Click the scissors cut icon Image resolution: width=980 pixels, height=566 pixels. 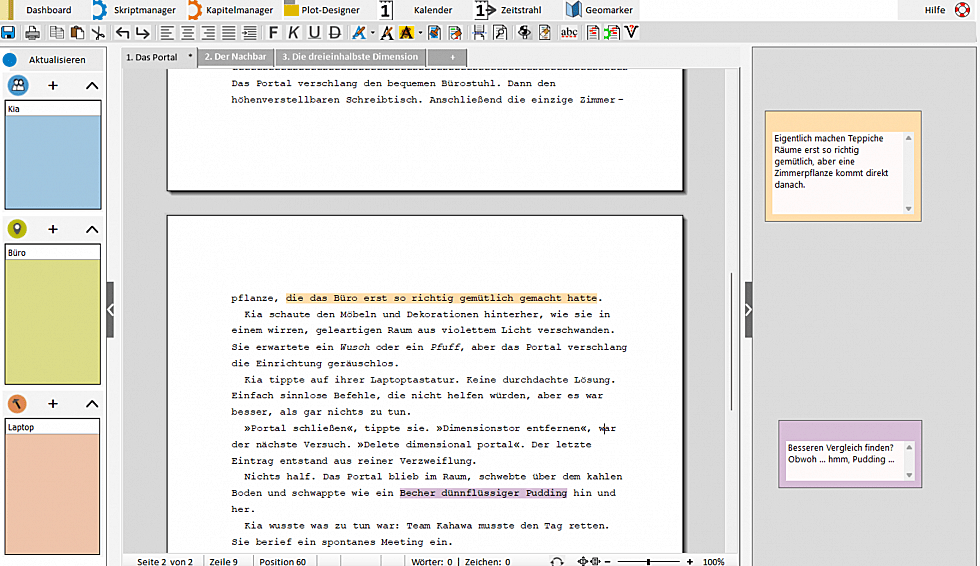98,32
